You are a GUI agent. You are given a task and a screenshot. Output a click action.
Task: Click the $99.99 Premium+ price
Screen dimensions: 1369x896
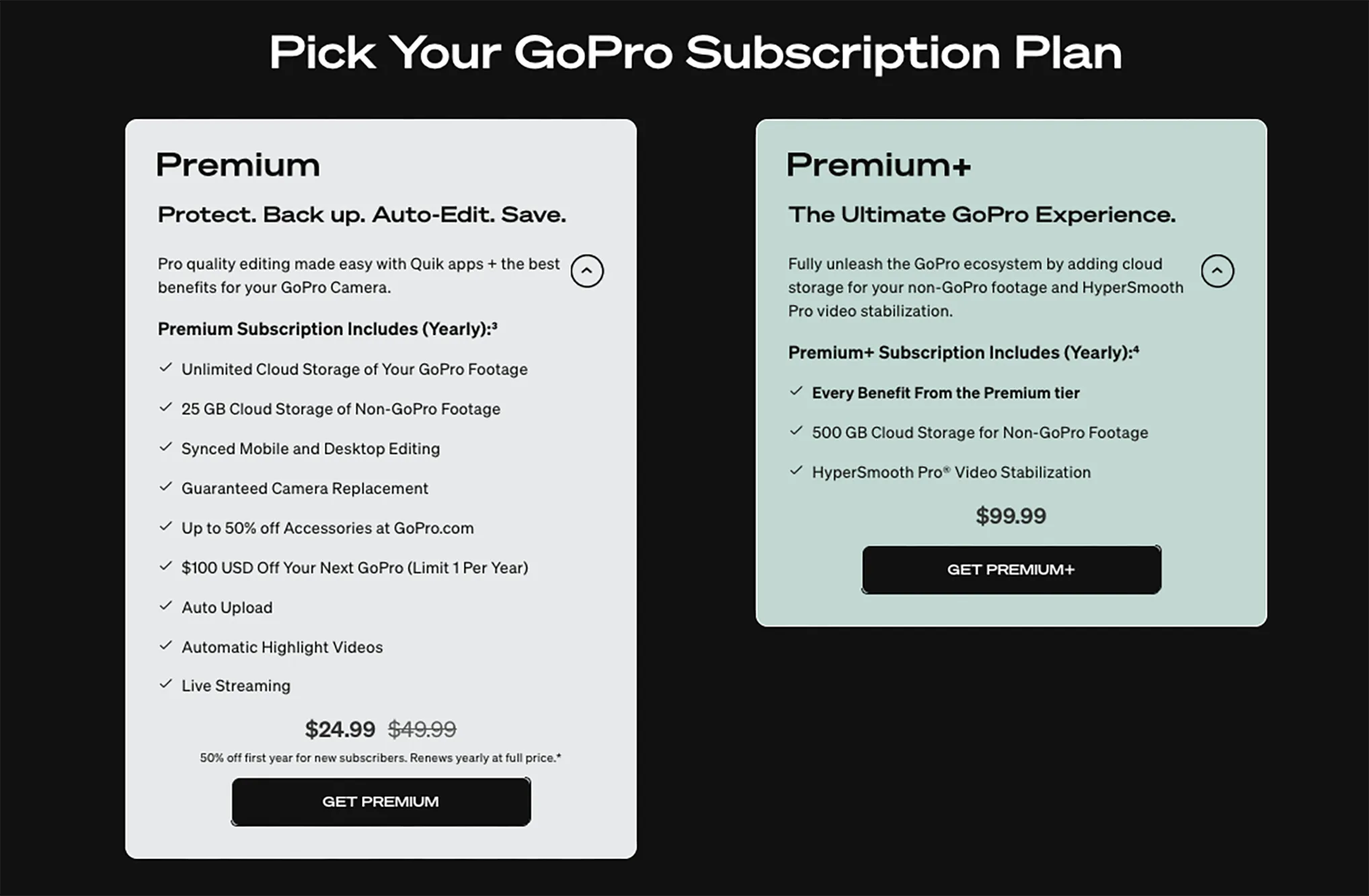tap(1010, 516)
